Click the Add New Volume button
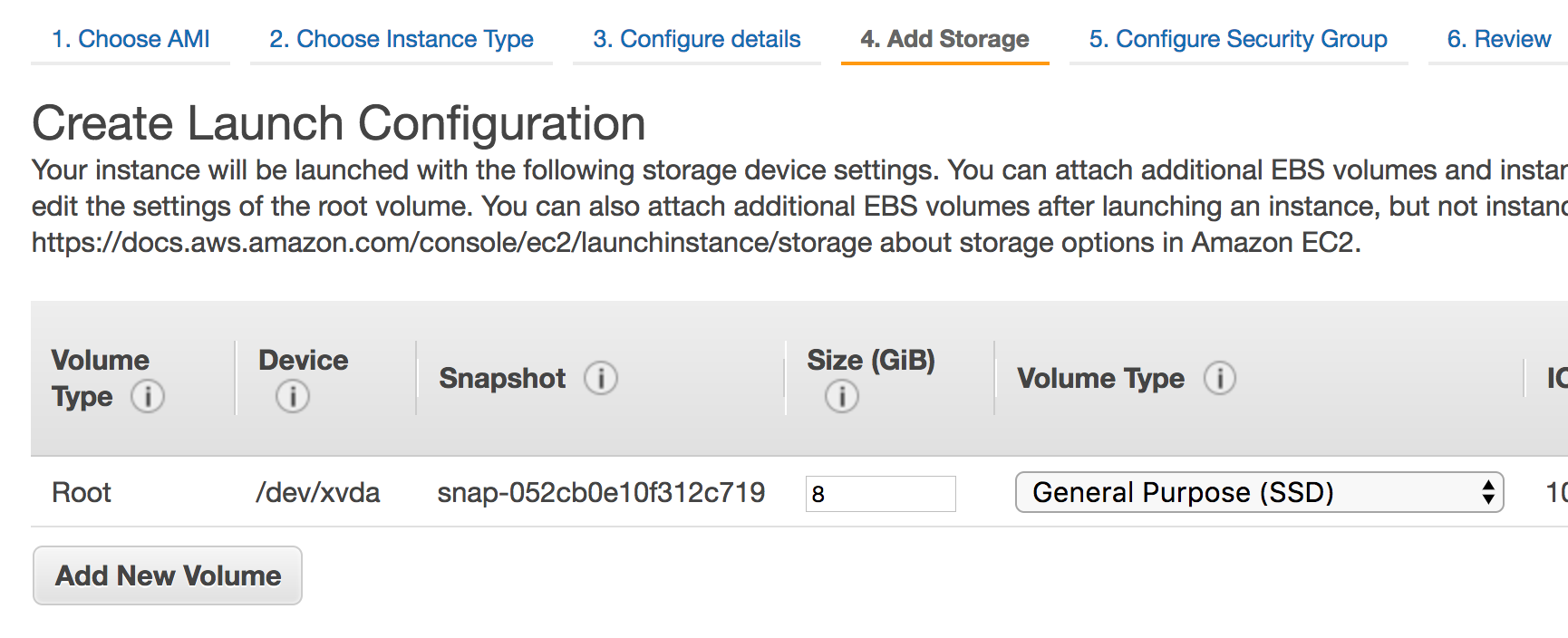This screenshot has height=638, width=1568. [168, 575]
